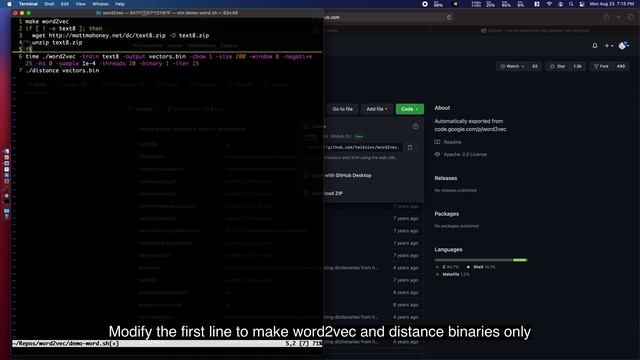This screenshot has height=360, width=640.
Task: Open the Readme link in About
Action: [448, 142]
